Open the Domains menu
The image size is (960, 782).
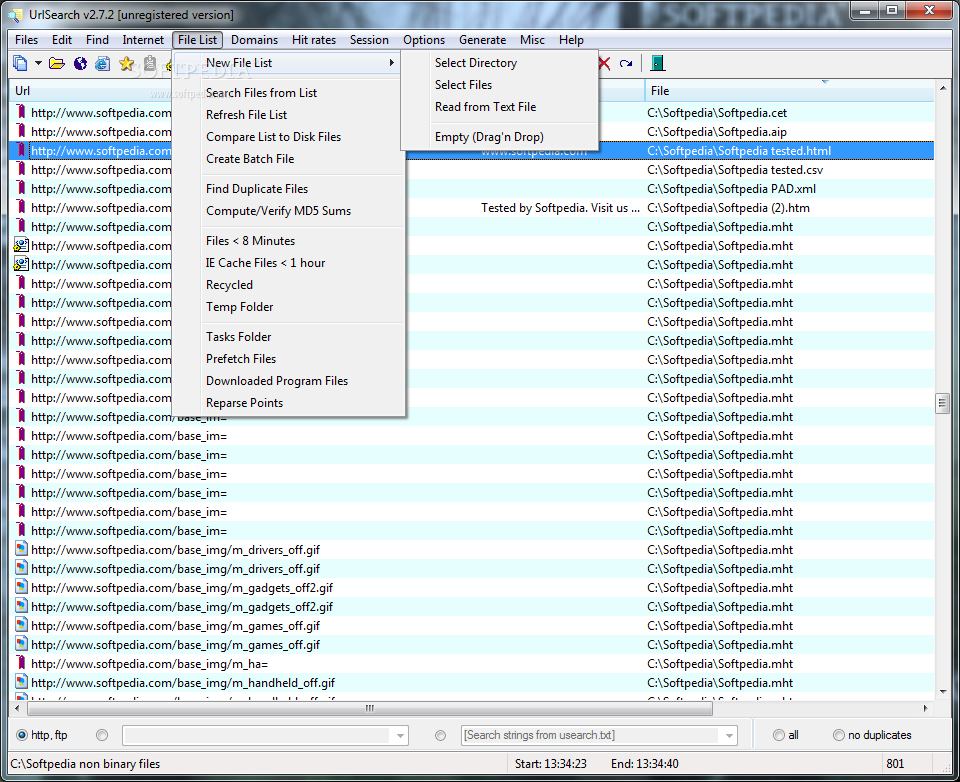(254, 40)
